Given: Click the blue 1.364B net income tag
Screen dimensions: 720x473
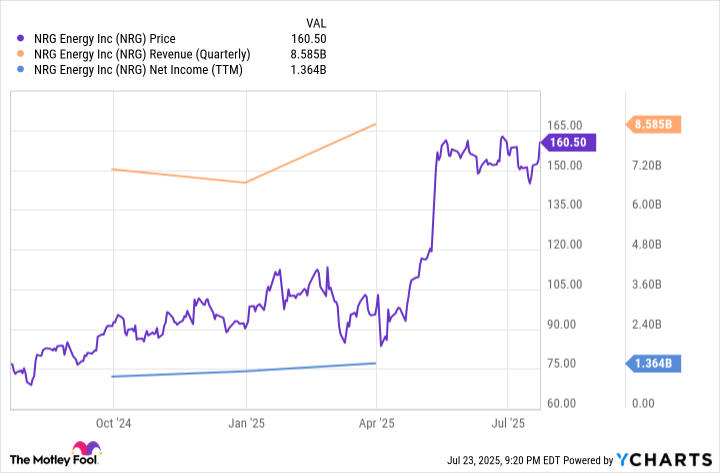Looking at the screenshot, I should click(x=653, y=364).
